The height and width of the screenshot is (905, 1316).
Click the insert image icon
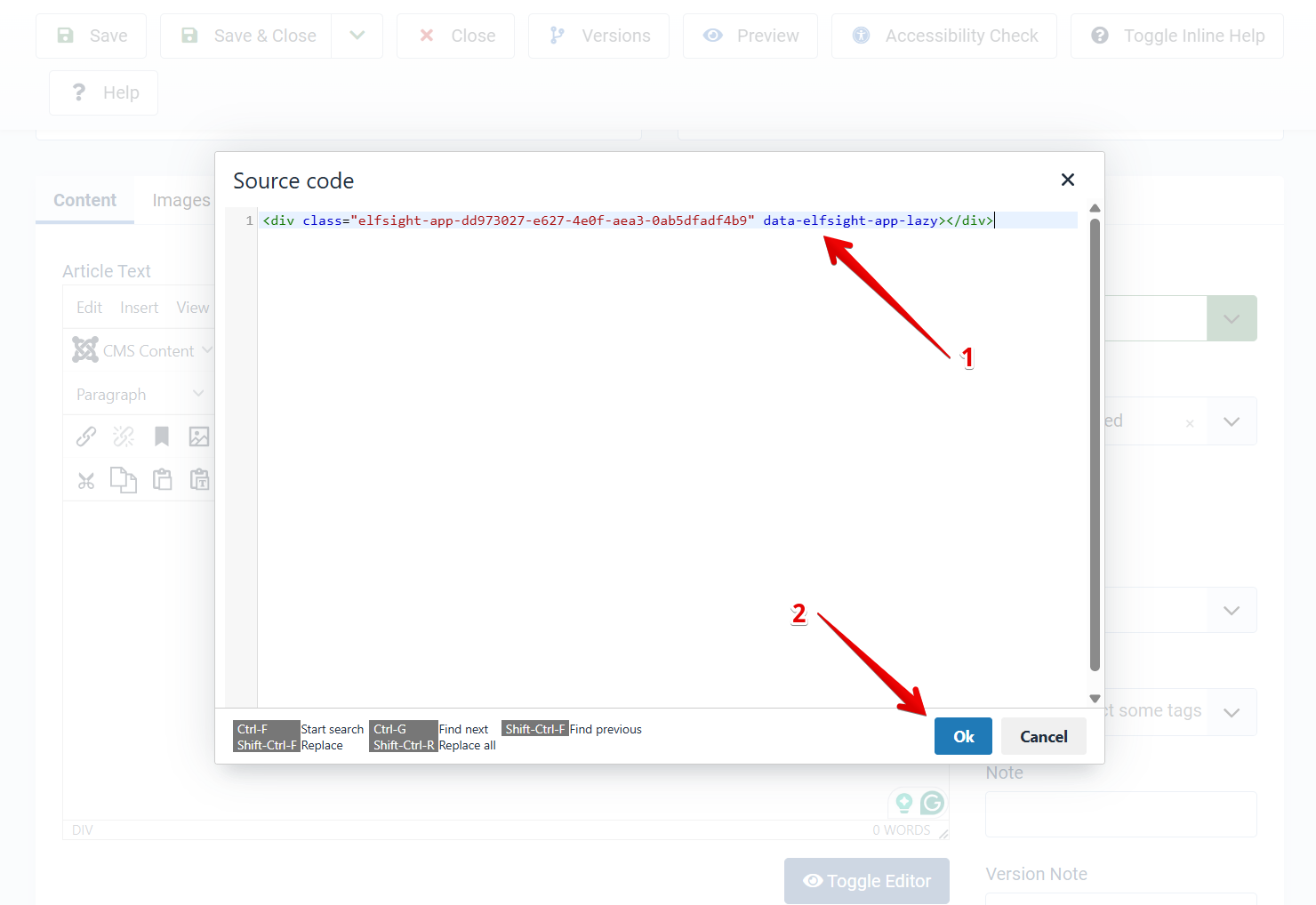[199, 436]
